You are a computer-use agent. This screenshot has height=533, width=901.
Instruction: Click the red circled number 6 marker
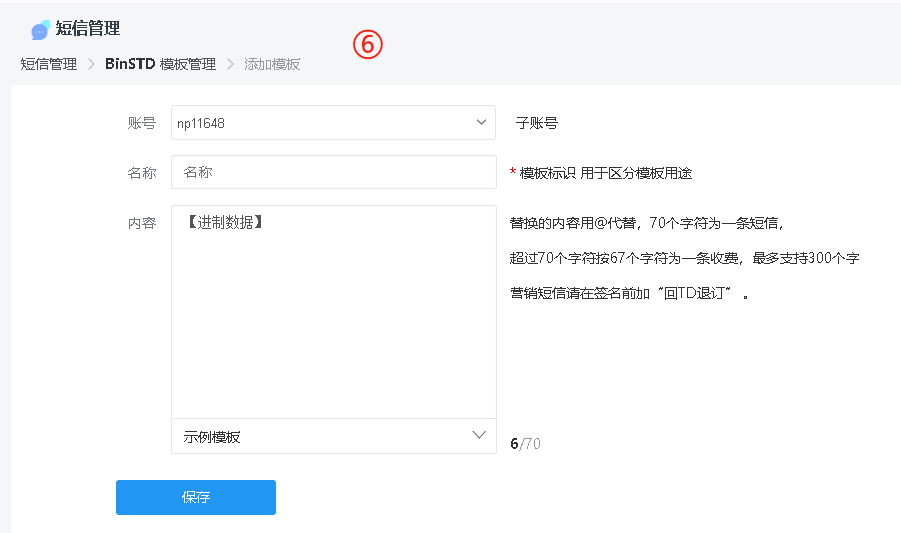tap(368, 45)
